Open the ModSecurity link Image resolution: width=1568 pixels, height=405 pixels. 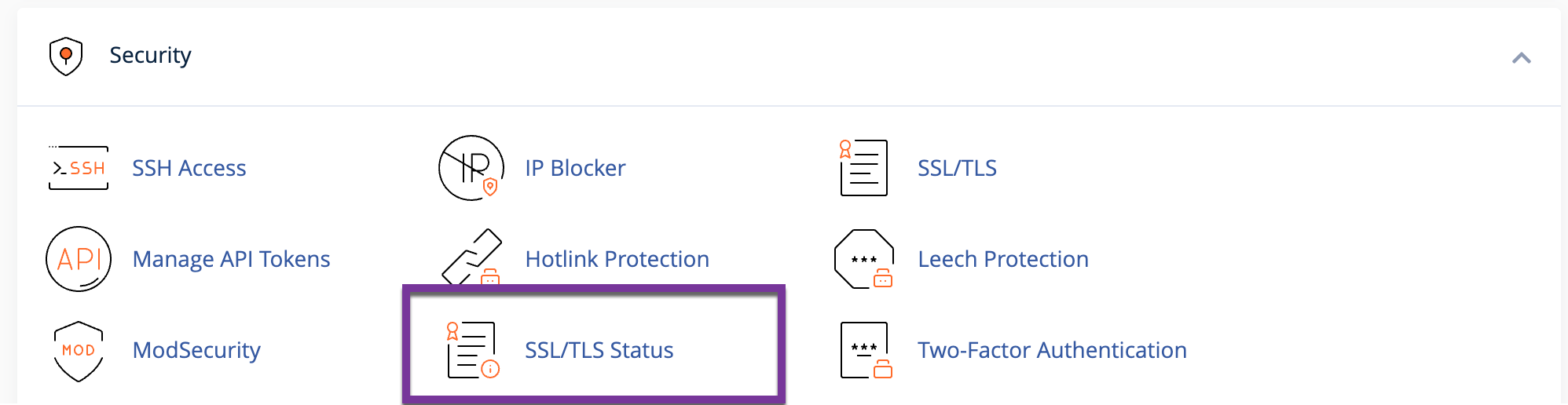[196, 350]
